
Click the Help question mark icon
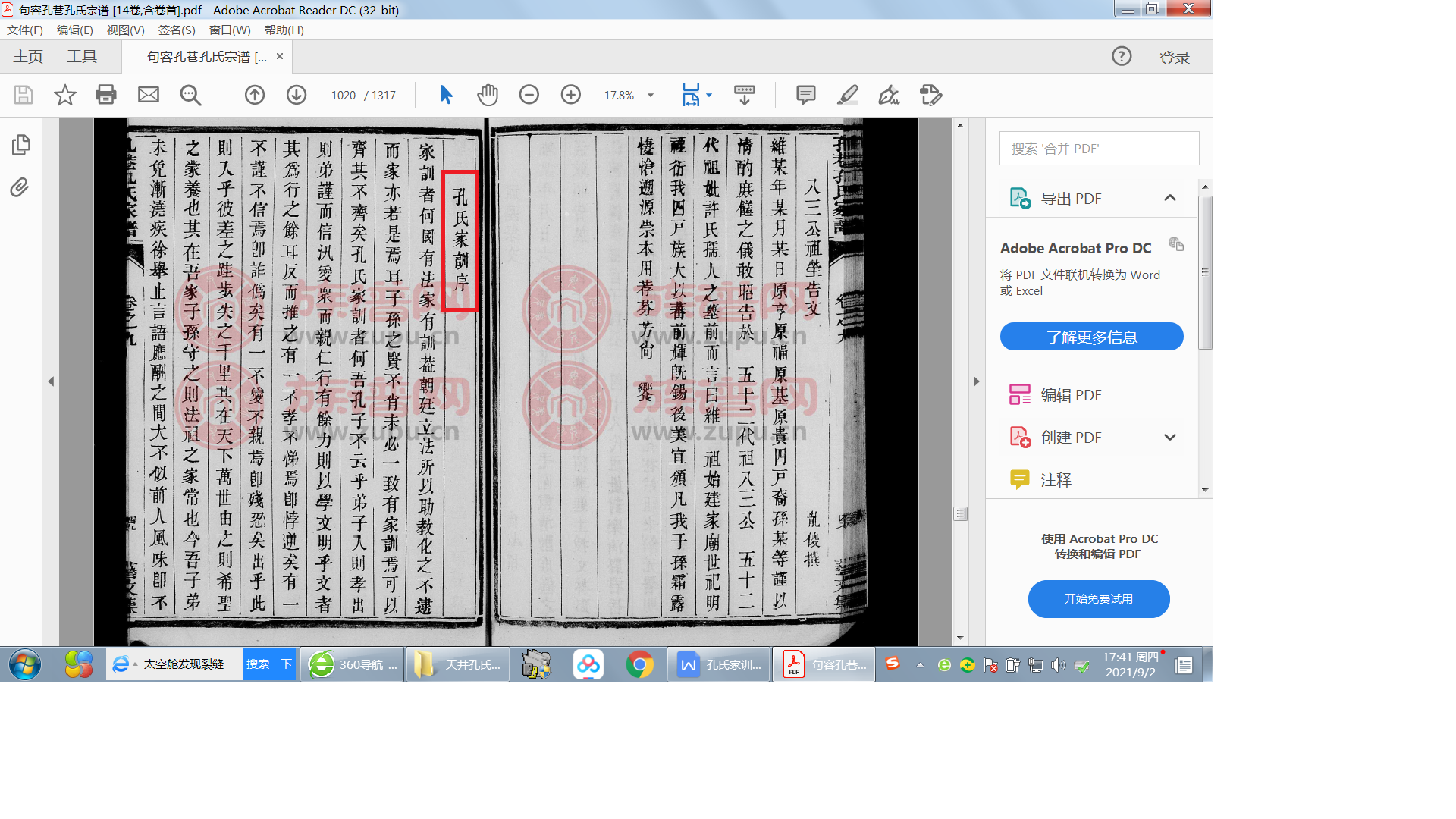tap(1122, 56)
